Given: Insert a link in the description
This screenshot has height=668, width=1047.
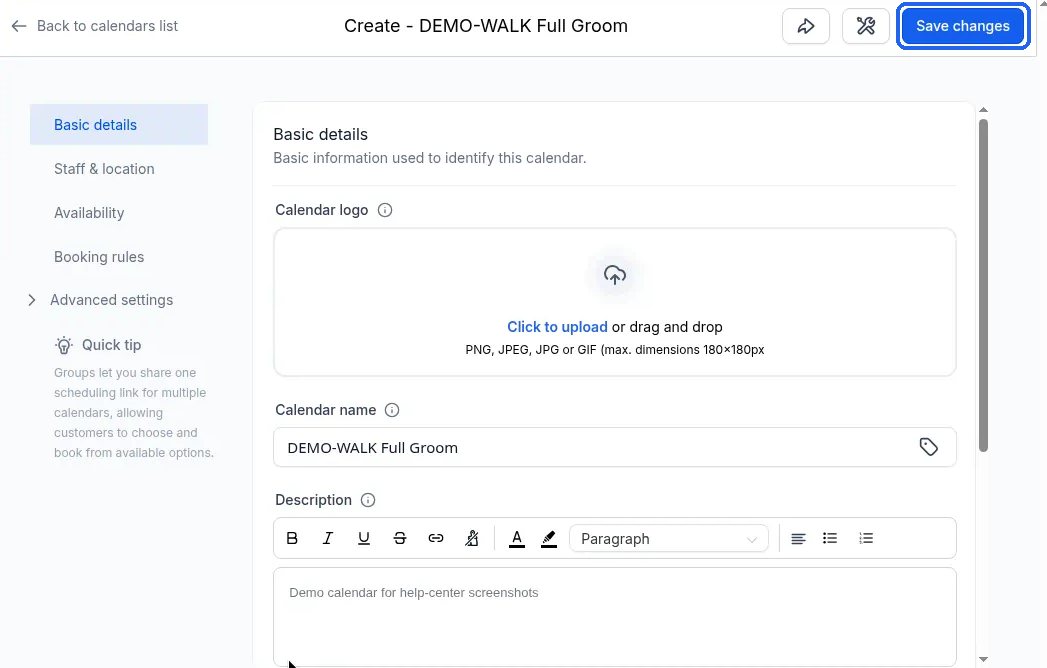Looking at the screenshot, I should pos(436,538).
